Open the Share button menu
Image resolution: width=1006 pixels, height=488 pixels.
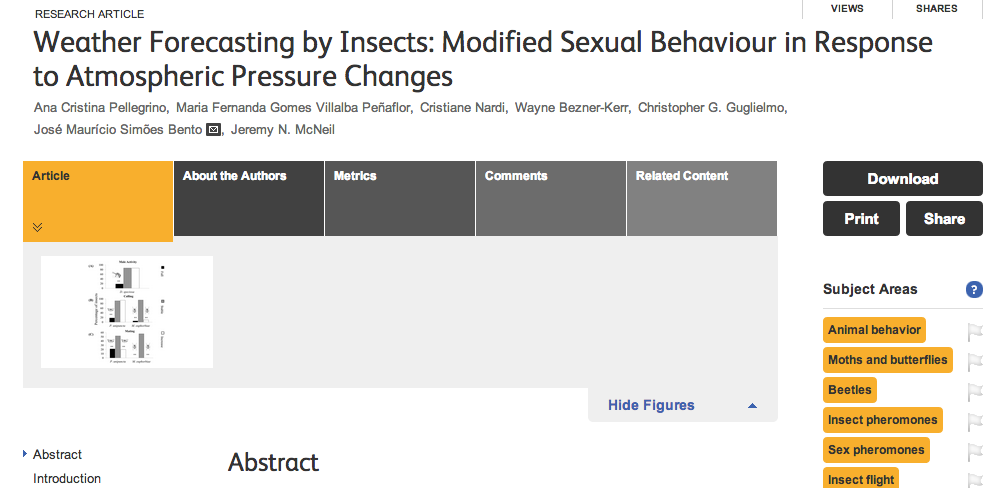[944, 219]
